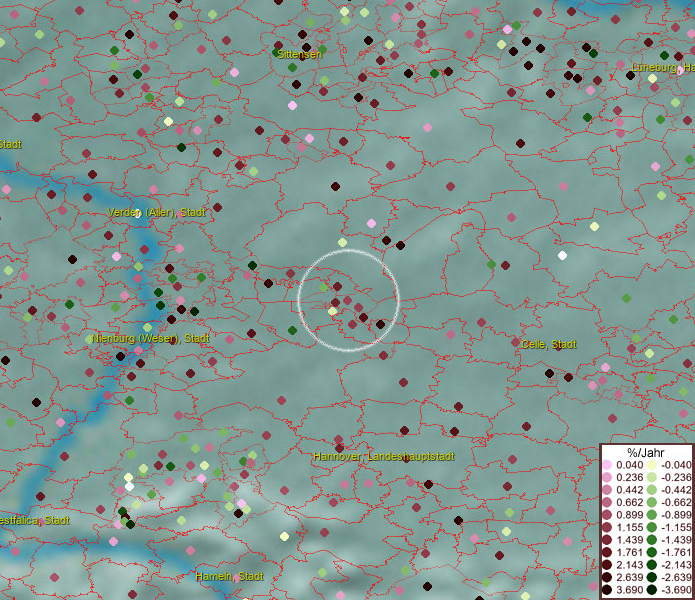Select the -3.690 darkest green legend swatch

point(652,590)
